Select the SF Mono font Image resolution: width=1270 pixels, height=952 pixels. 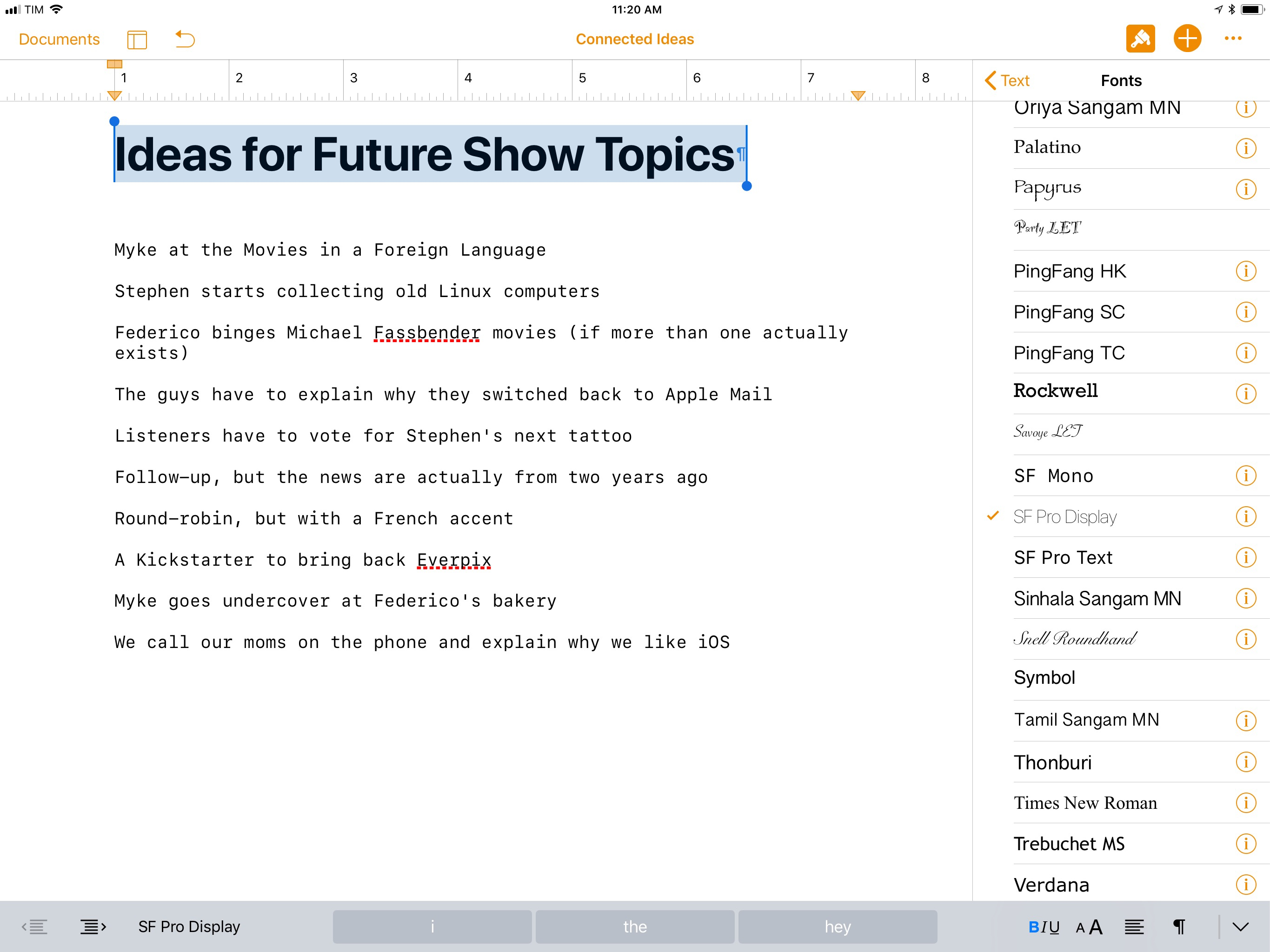tap(1054, 476)
